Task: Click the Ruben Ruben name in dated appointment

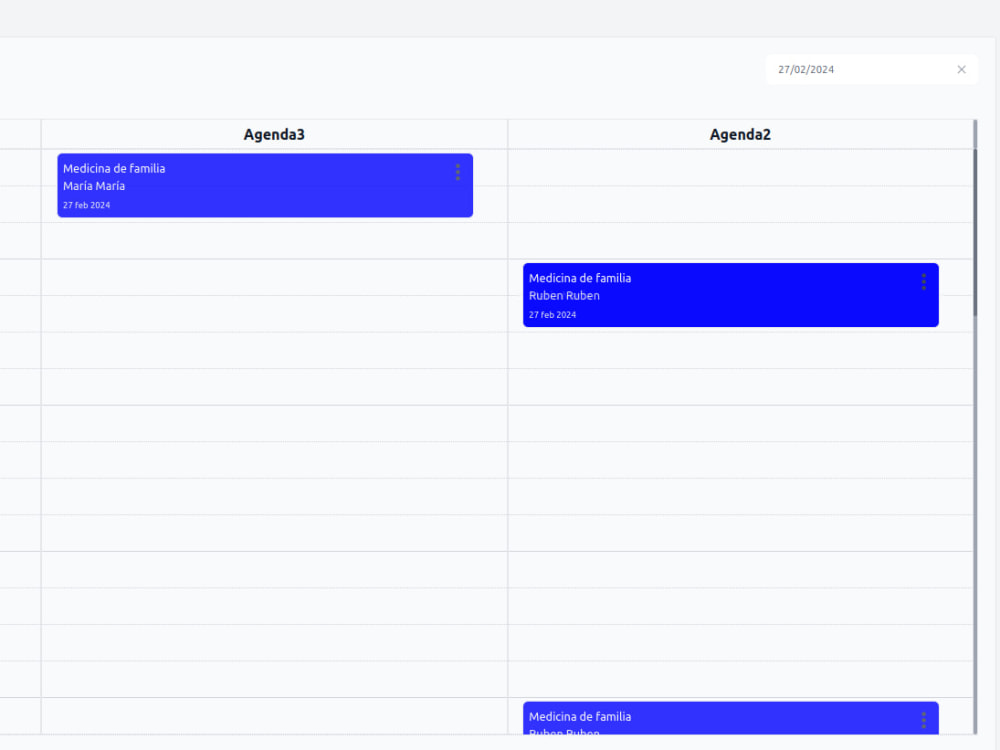Action: (564, 296)
